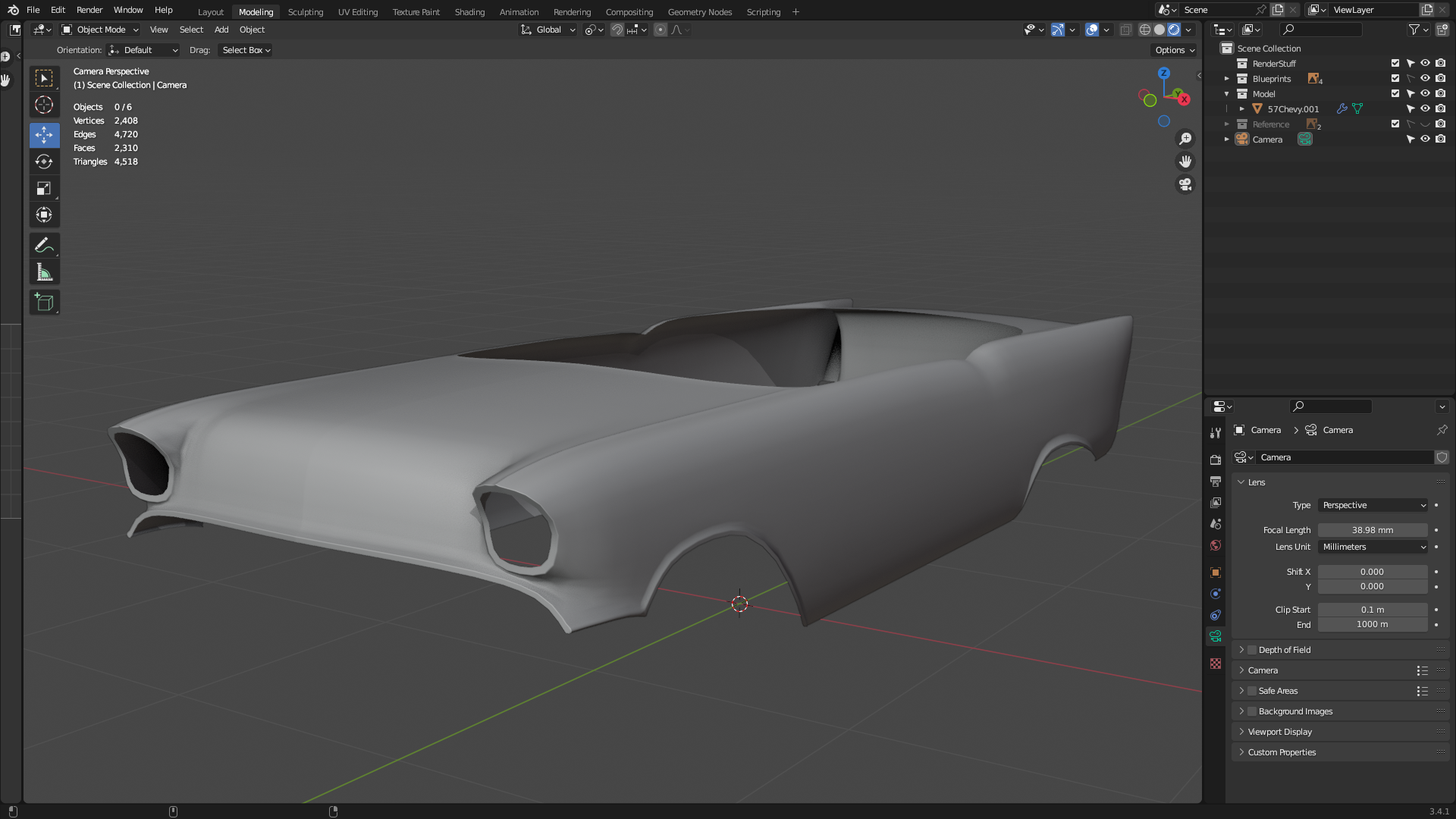Open the Object Mode selector
Viewport: 1456px width, 819px height.
[100, 30]
